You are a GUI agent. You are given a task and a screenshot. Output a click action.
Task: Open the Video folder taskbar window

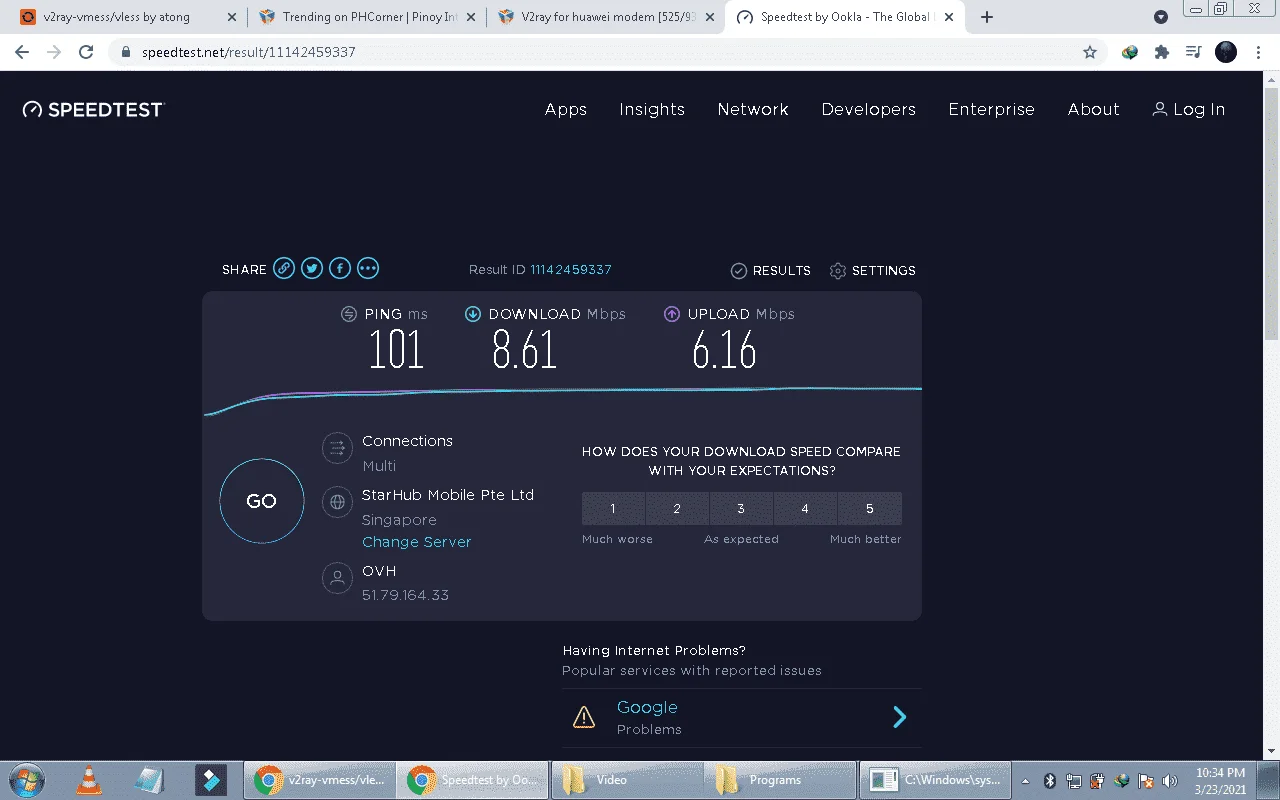click(x=628, y=780)
